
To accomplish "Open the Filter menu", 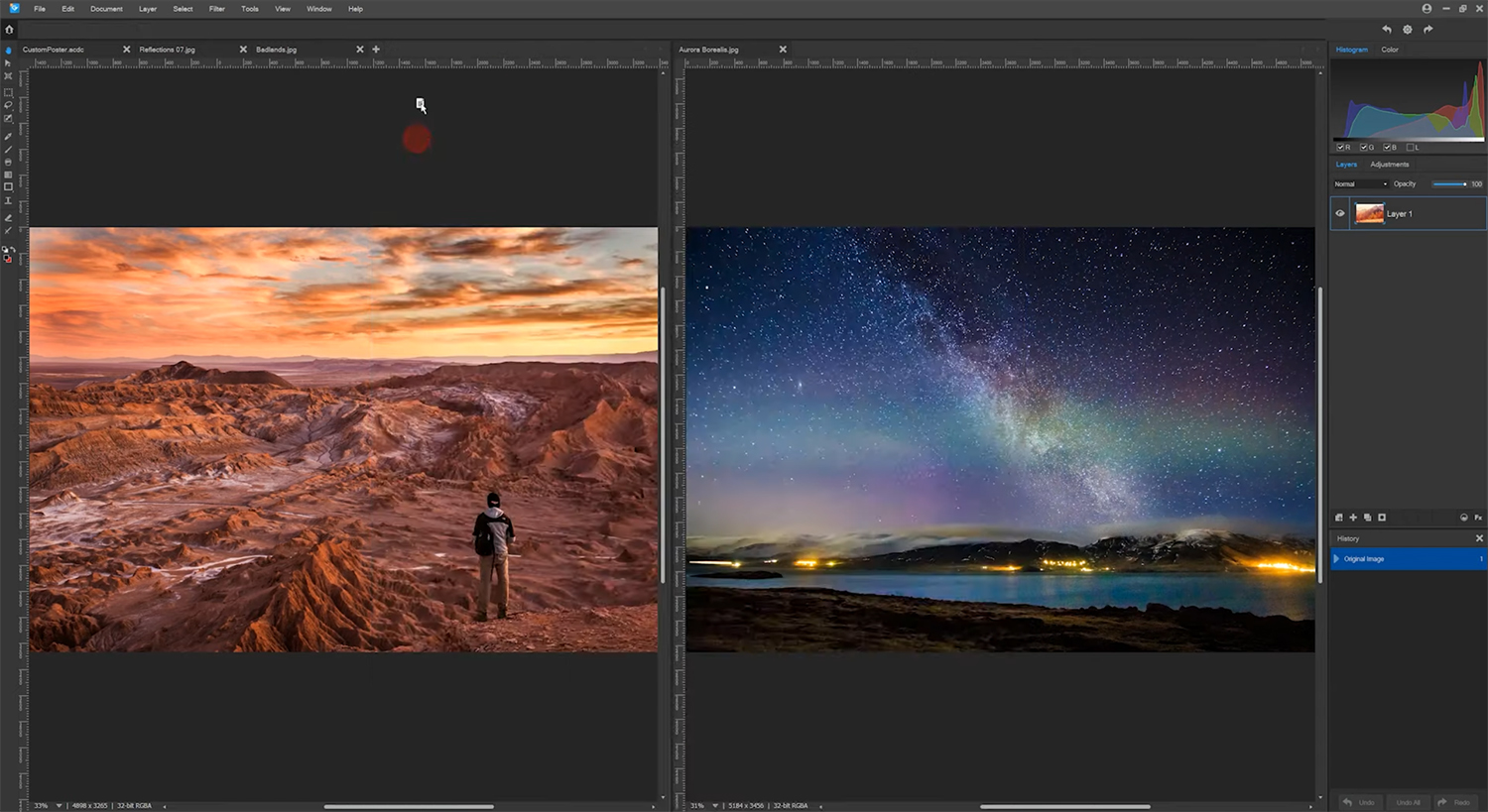I will click(x=216, y=9).
